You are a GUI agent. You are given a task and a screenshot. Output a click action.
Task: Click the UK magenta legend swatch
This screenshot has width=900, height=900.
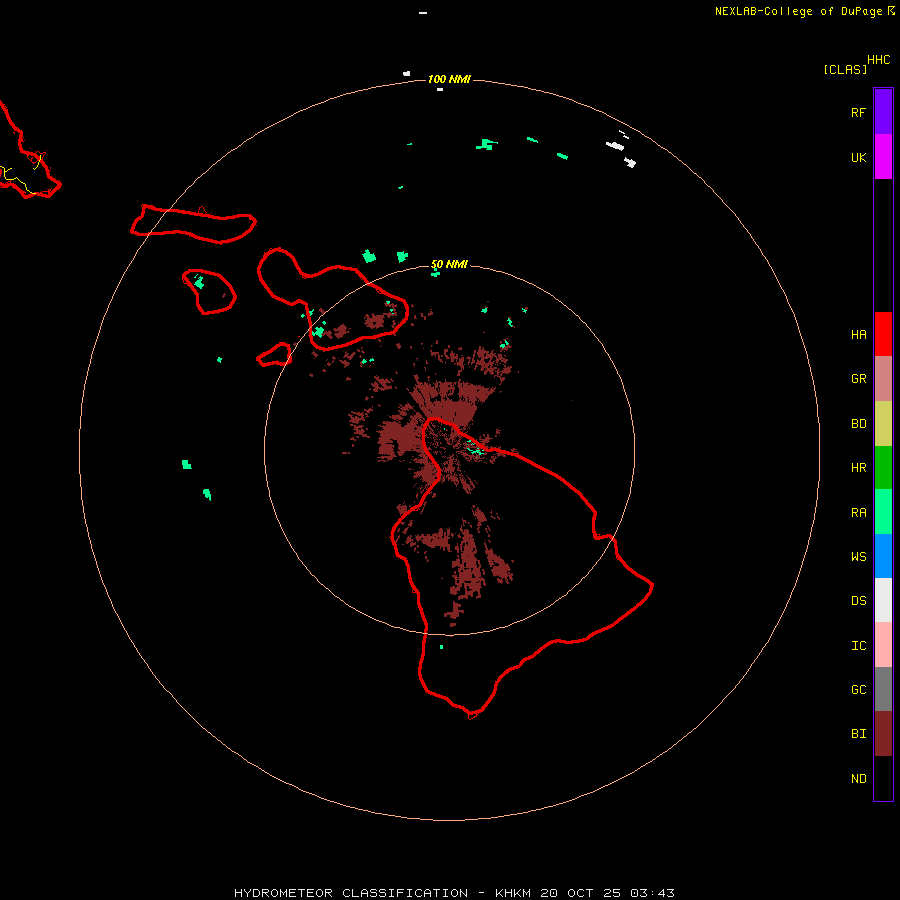point(883,157)
